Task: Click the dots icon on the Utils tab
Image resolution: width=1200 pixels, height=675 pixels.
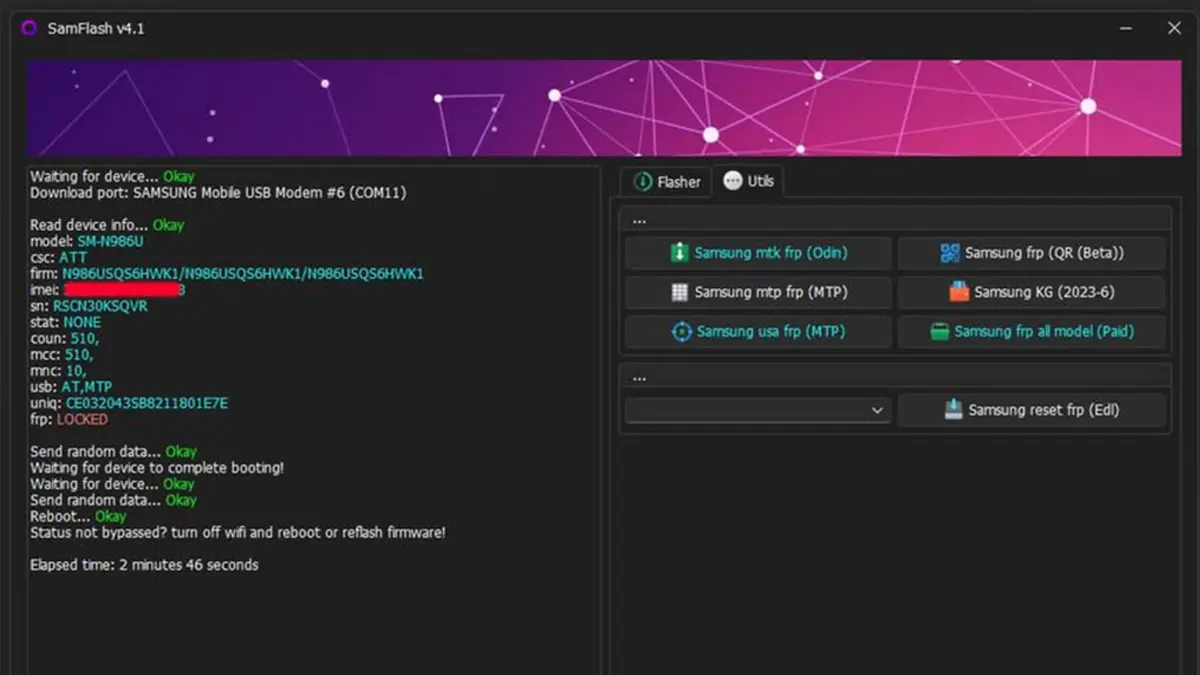Action: coord(732,180)
